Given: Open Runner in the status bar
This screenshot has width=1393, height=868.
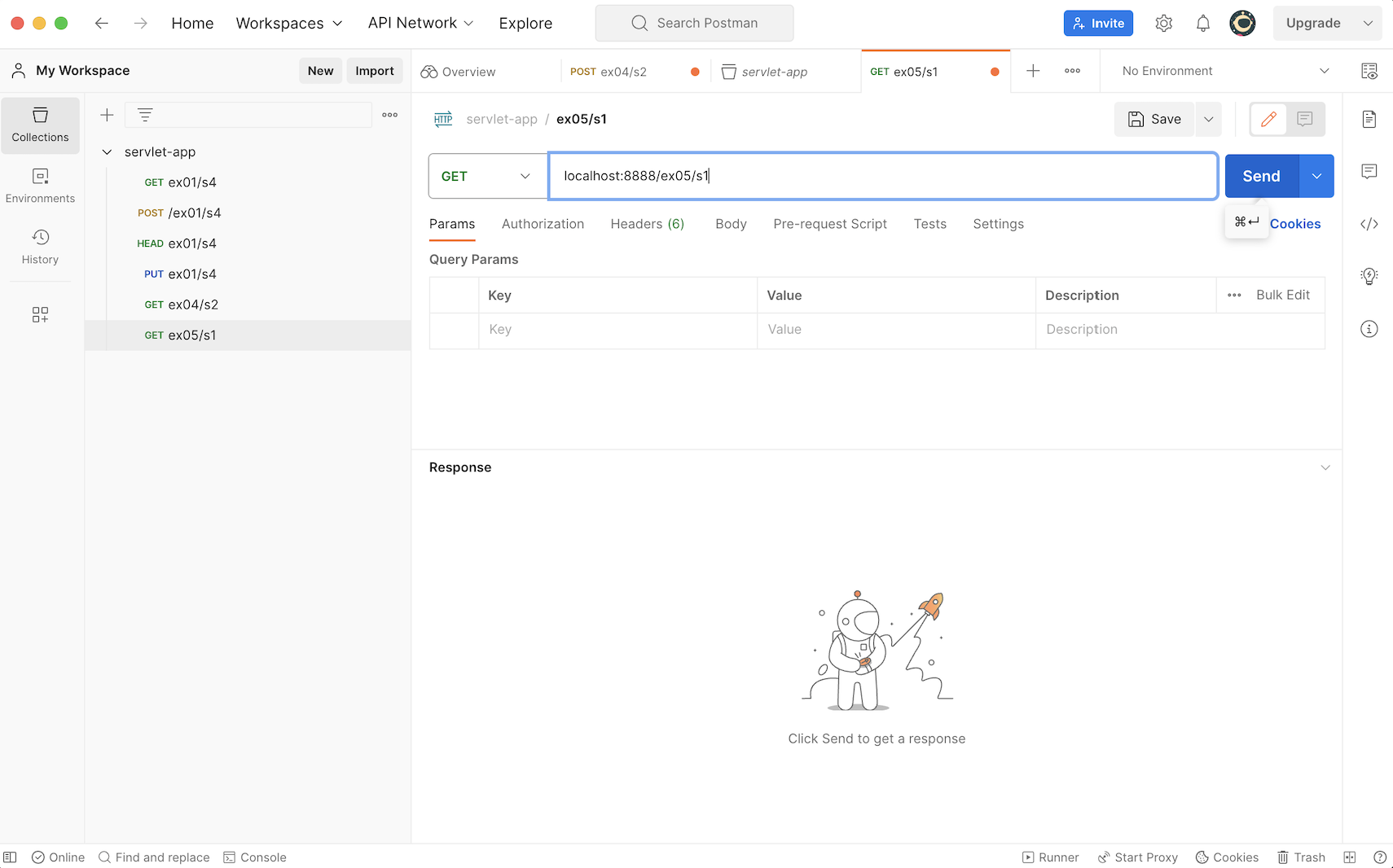Looking at the screenshot, I should [x=1051, y=857].
